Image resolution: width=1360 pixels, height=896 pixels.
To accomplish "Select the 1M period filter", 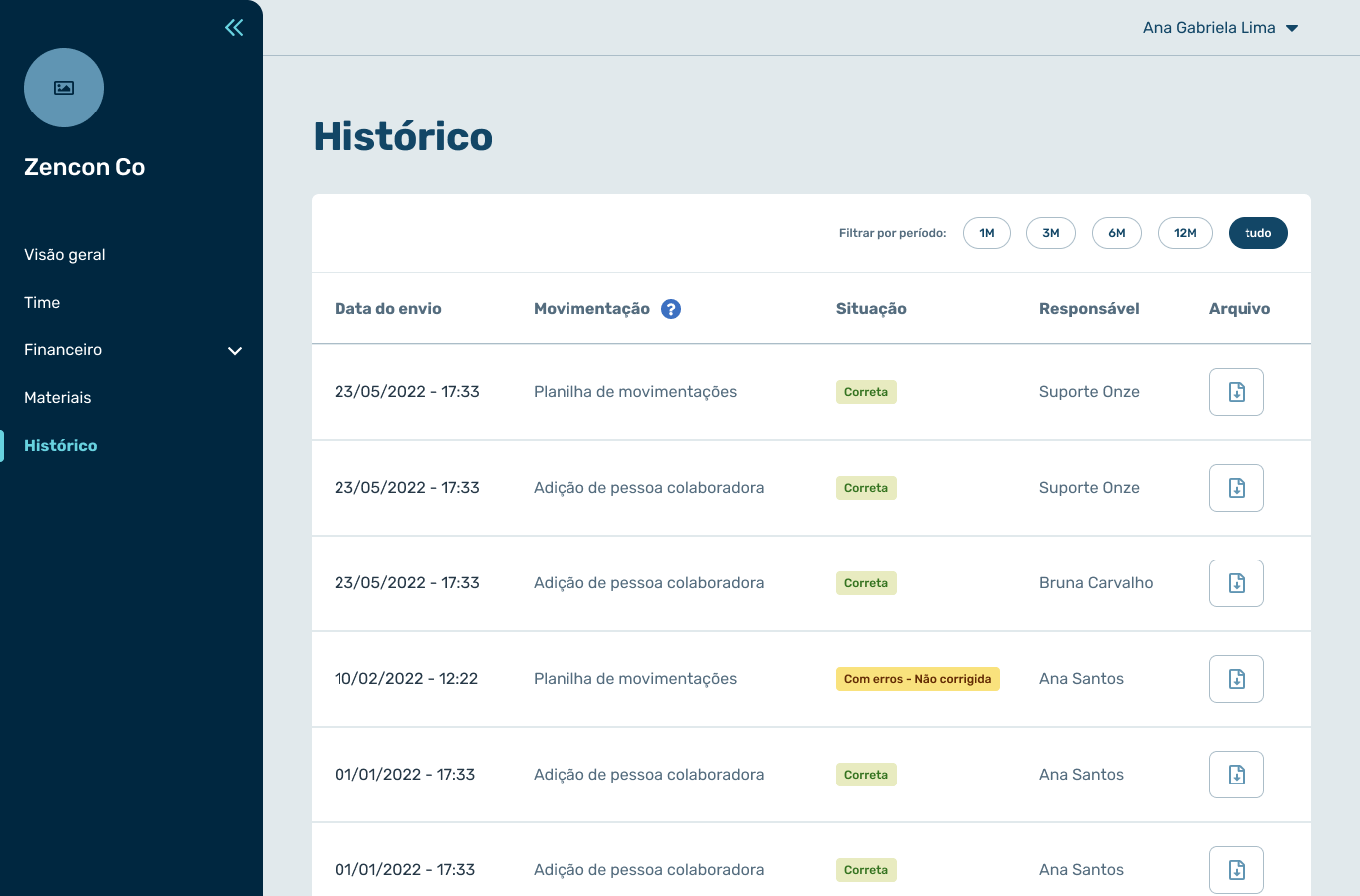I will [x=986, y=232].
